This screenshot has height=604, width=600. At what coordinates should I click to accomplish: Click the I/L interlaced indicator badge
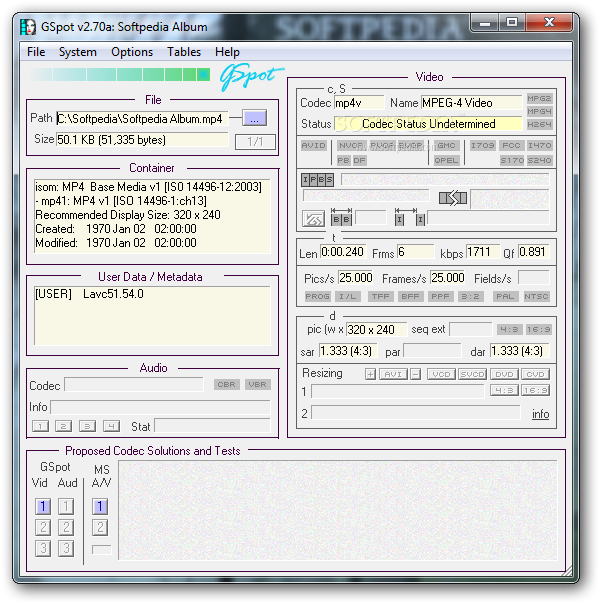click(348, 297)
